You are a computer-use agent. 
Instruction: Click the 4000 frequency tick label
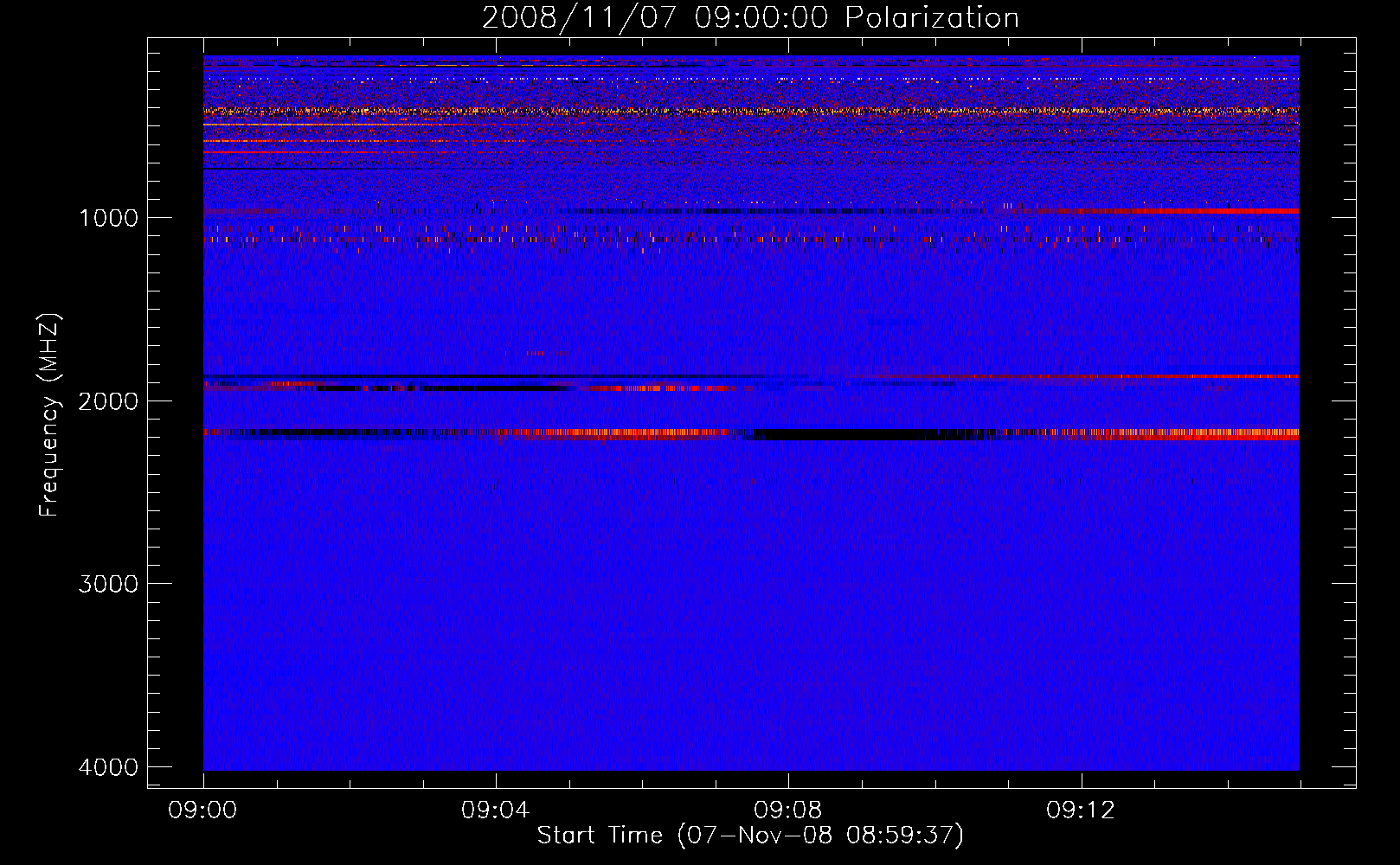click(x=108, y=767)
